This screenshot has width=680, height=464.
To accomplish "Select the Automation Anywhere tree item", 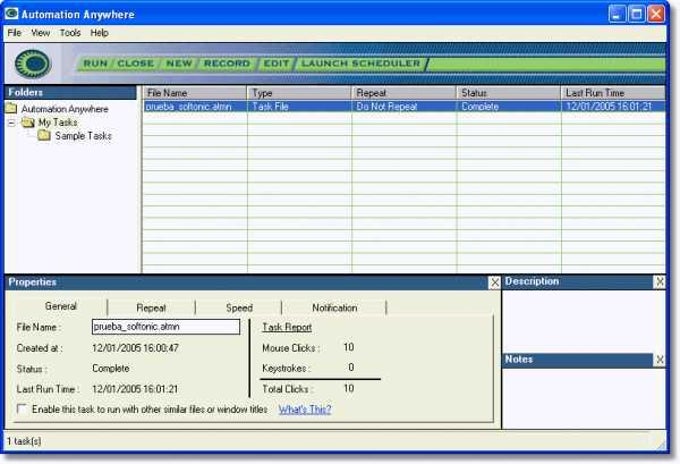I will click(x=65, y=109).
